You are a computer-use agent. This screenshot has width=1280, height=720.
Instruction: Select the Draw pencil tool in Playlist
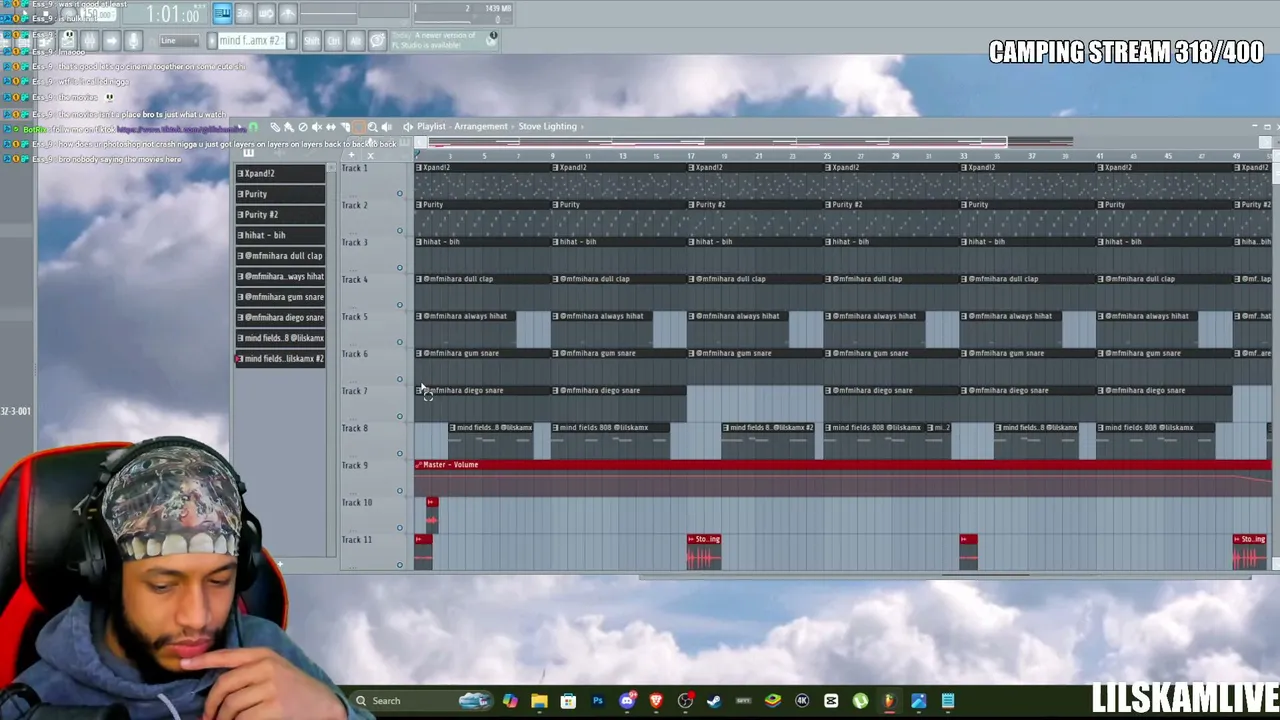click(275, 127)
